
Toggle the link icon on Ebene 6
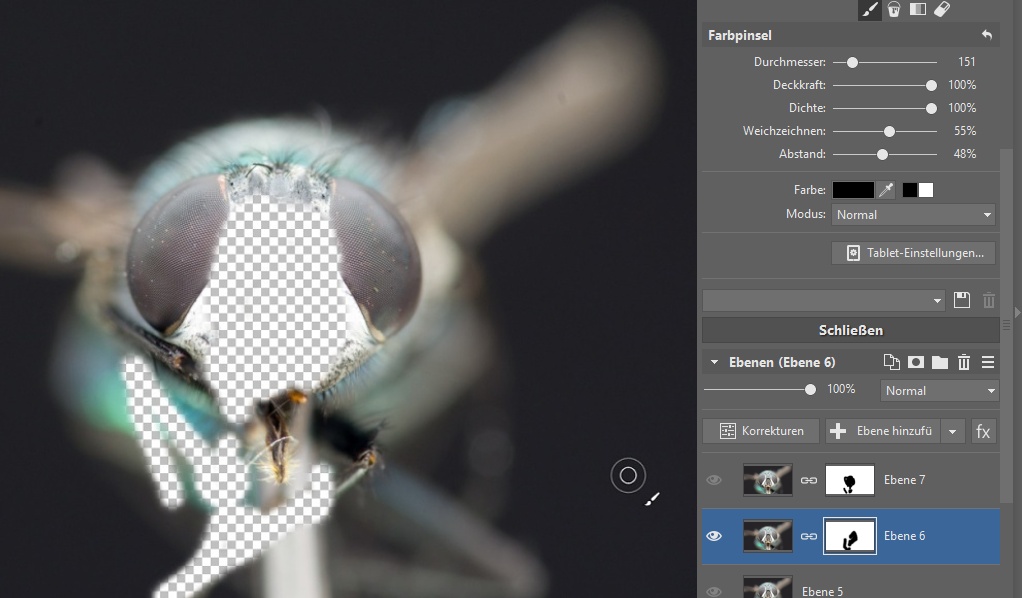point(809,536)
